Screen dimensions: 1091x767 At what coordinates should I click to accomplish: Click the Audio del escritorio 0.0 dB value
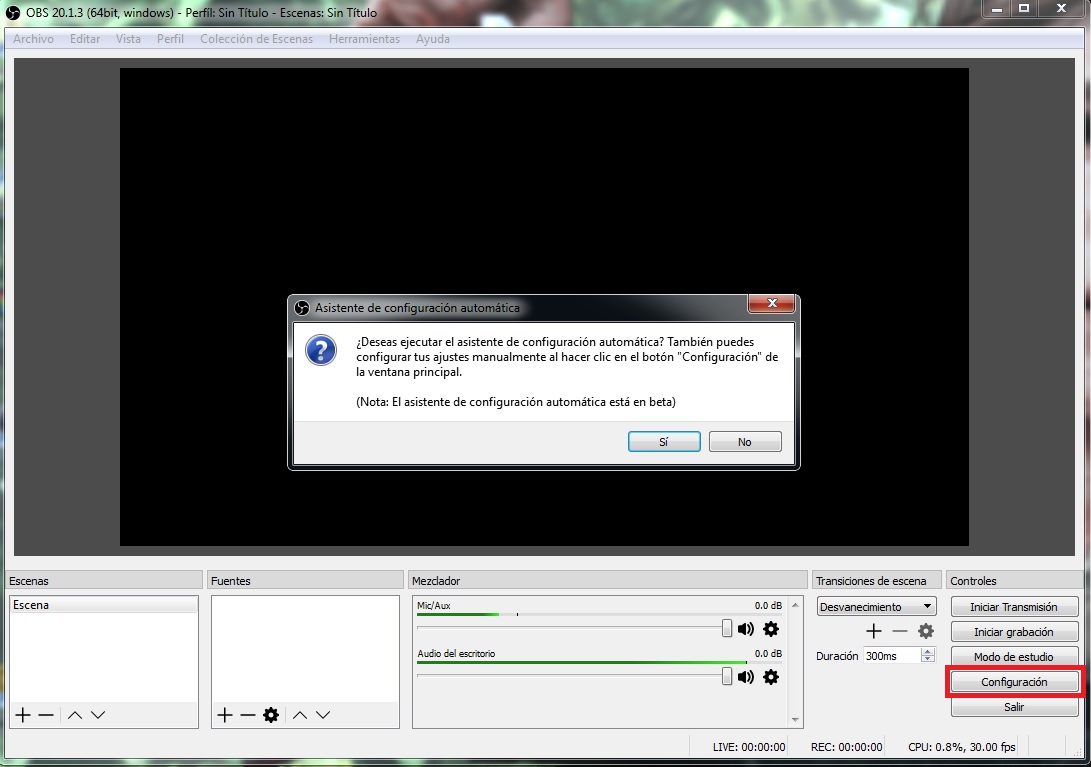768,654
